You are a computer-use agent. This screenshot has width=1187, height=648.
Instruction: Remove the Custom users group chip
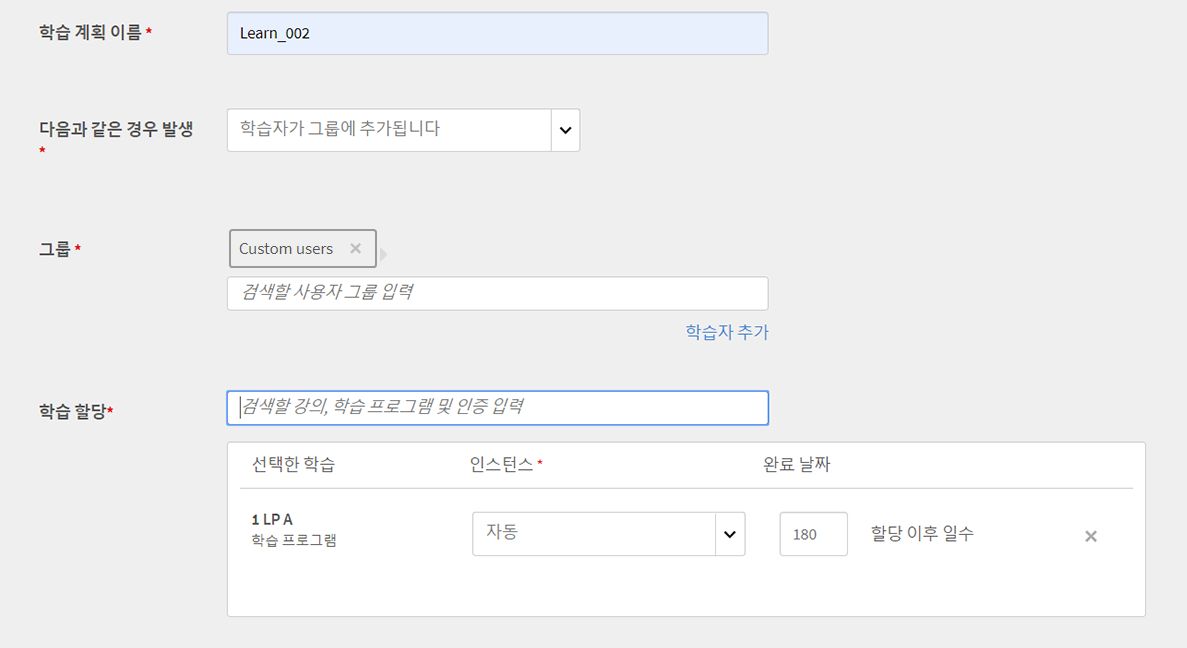(355, 249)
